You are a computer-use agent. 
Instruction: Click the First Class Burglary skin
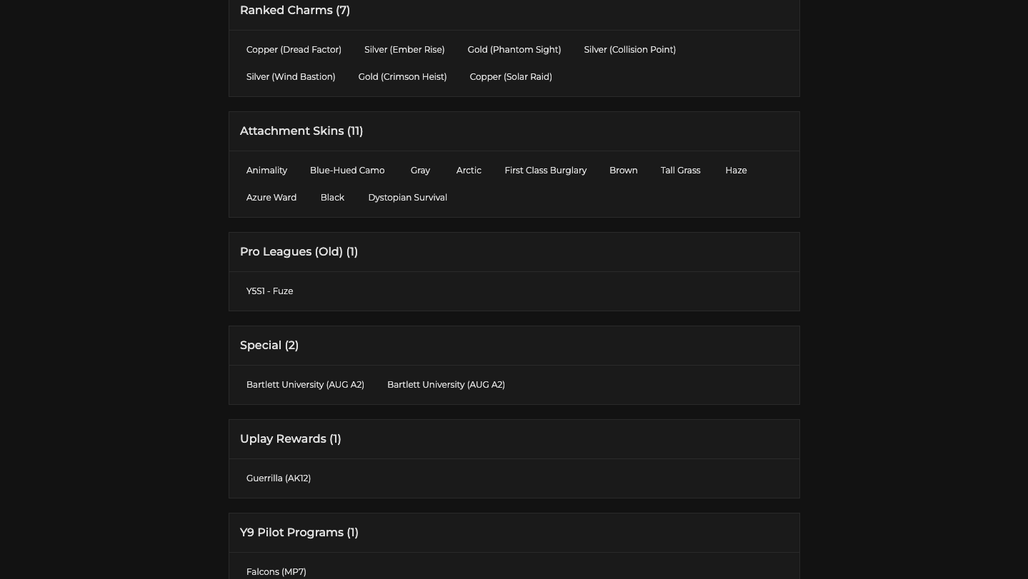[545, 170]
